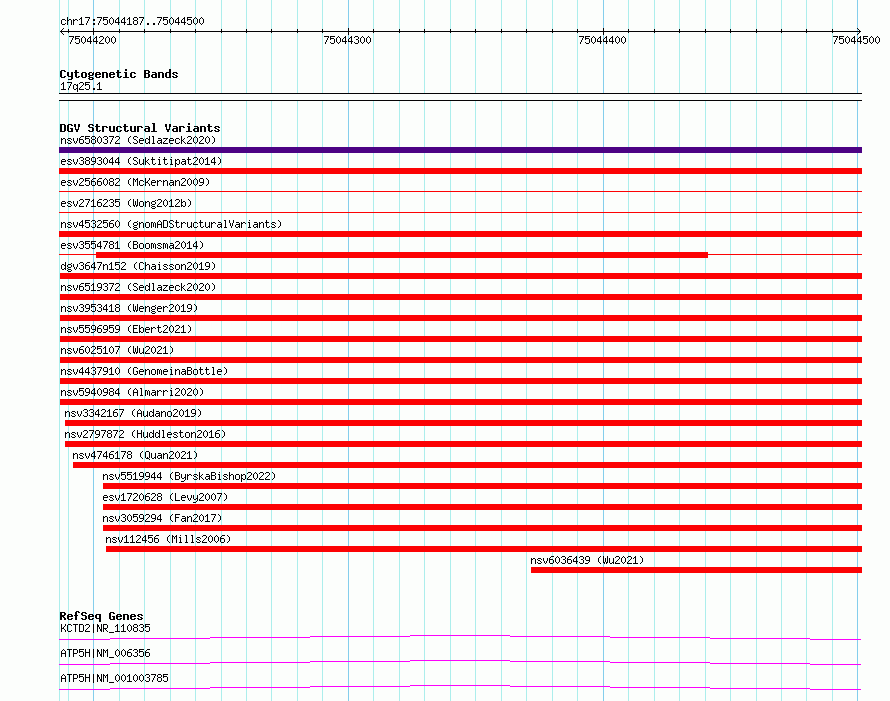This screenshot has height=701, width=890.
Task: Select ATP5H|NM_001003785 gene label
Action: [x=114, y=678]
